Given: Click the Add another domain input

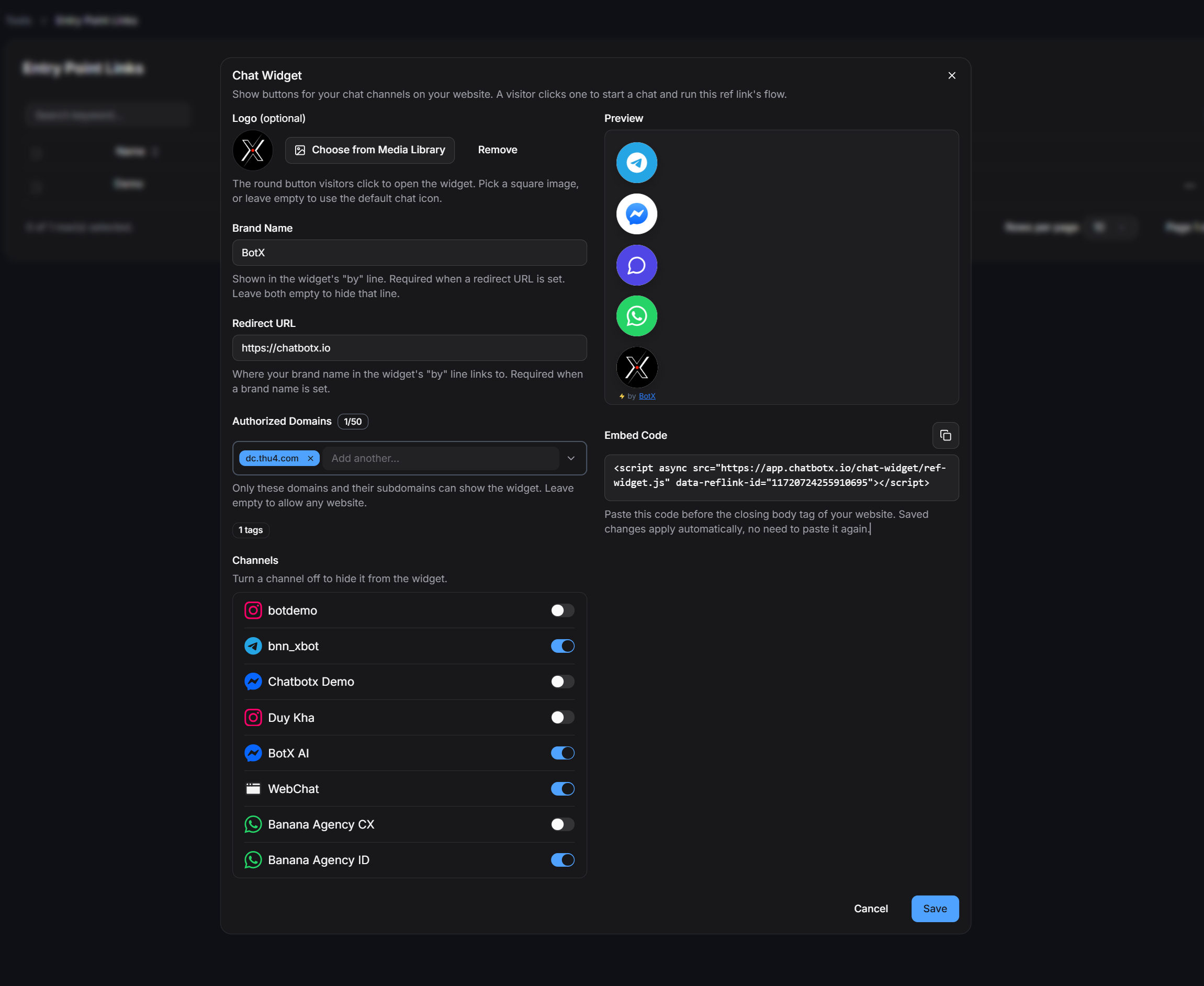Looking at the screenshot, I should point(441,458).
